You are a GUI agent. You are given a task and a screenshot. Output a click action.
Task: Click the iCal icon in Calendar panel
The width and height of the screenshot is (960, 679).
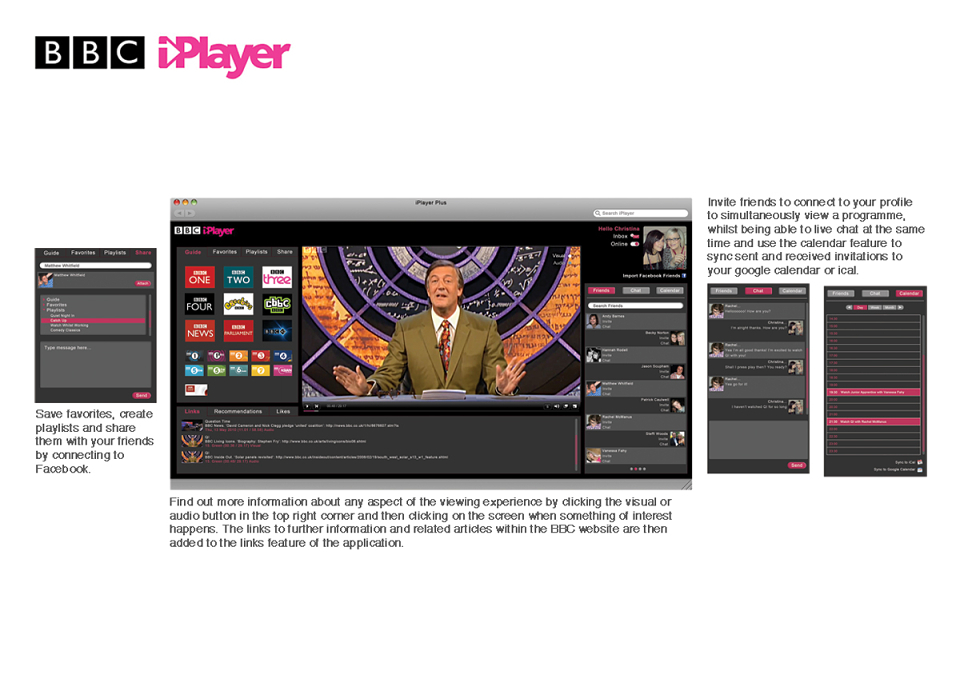(920, 462)
